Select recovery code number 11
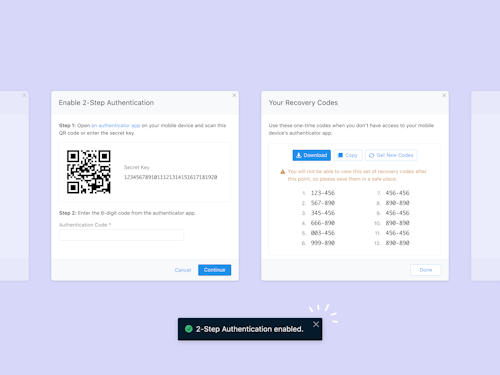The width and height of the screenshot is (500, 375). click(397, 233)
